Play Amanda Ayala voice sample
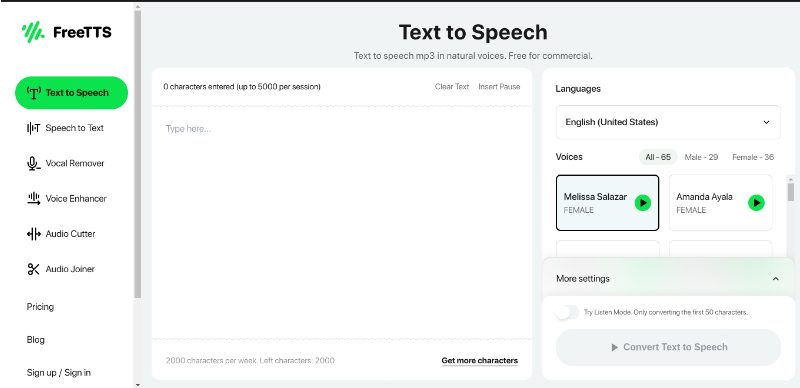 point(756,203)
